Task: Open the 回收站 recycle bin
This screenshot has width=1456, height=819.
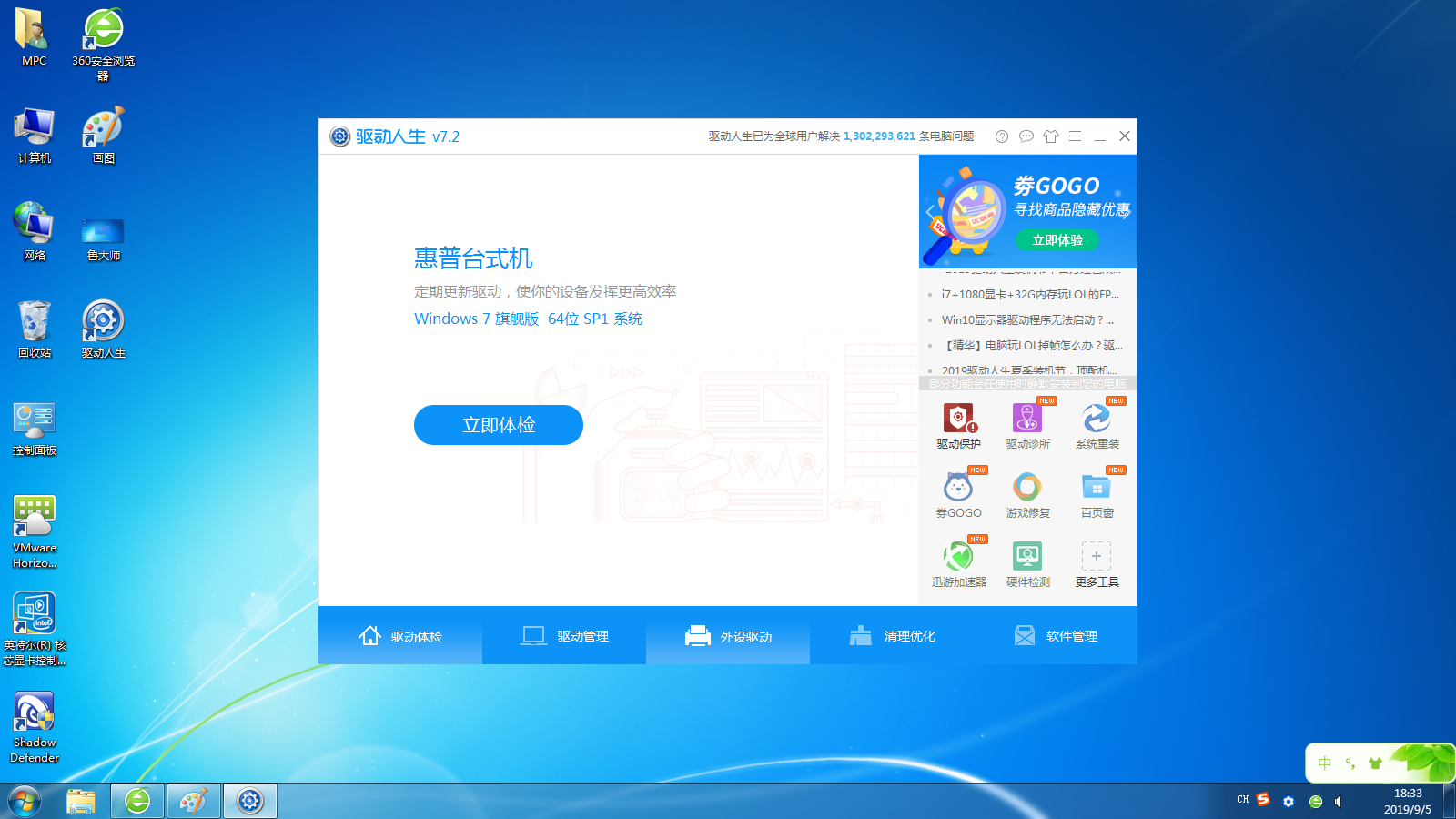Action: point(34,329)
